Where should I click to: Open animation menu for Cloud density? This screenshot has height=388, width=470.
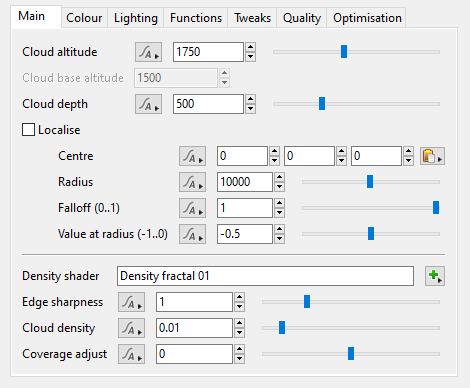tap(131, 328)
